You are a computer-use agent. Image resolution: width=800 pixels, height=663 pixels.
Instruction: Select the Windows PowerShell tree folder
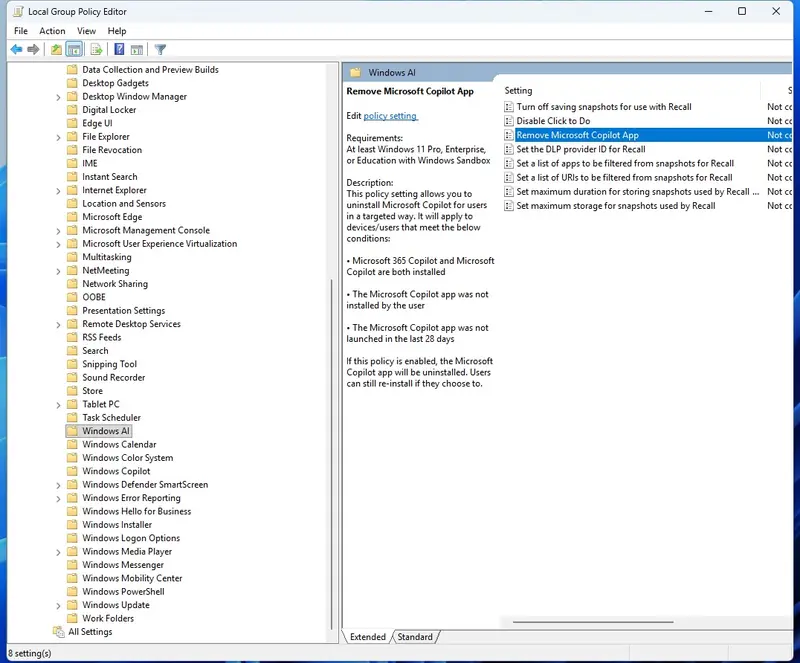coord(123,592)
